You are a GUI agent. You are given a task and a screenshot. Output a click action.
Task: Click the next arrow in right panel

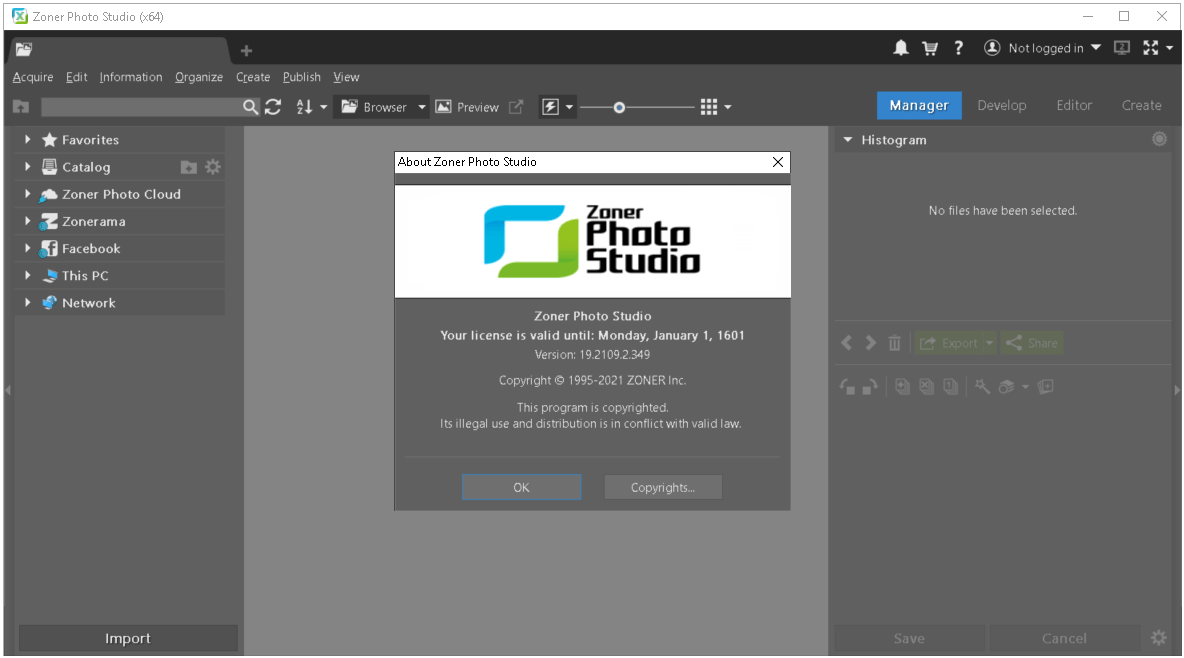pos(871,343)
